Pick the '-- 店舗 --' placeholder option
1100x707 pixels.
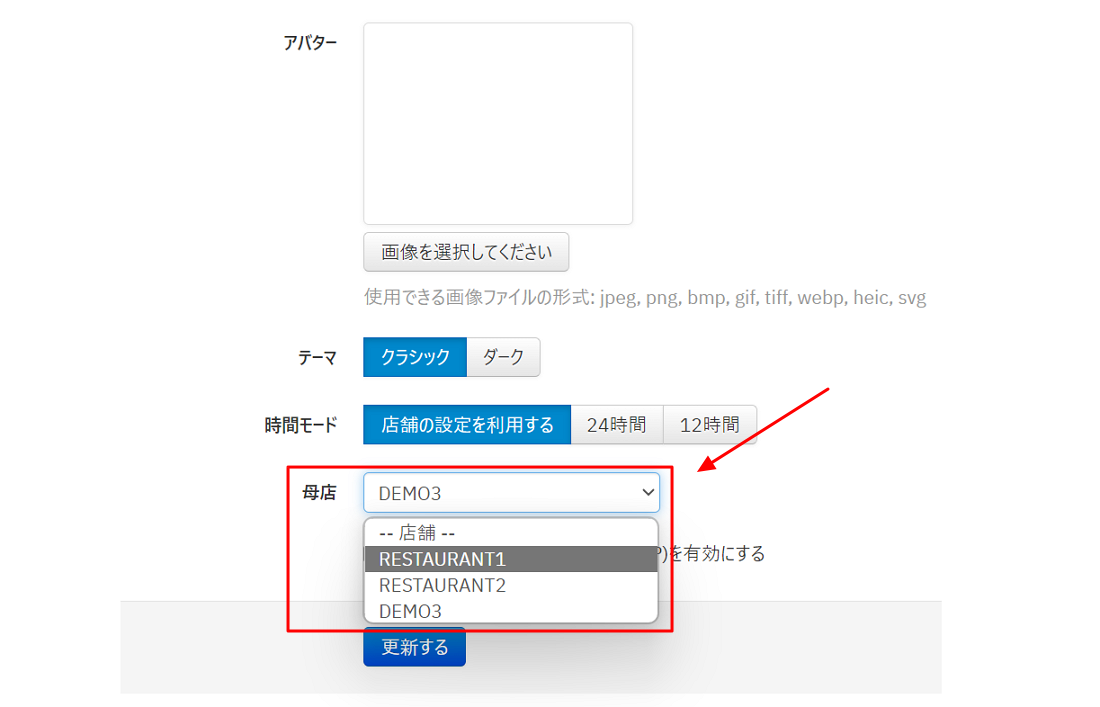(x=511, y=533)
